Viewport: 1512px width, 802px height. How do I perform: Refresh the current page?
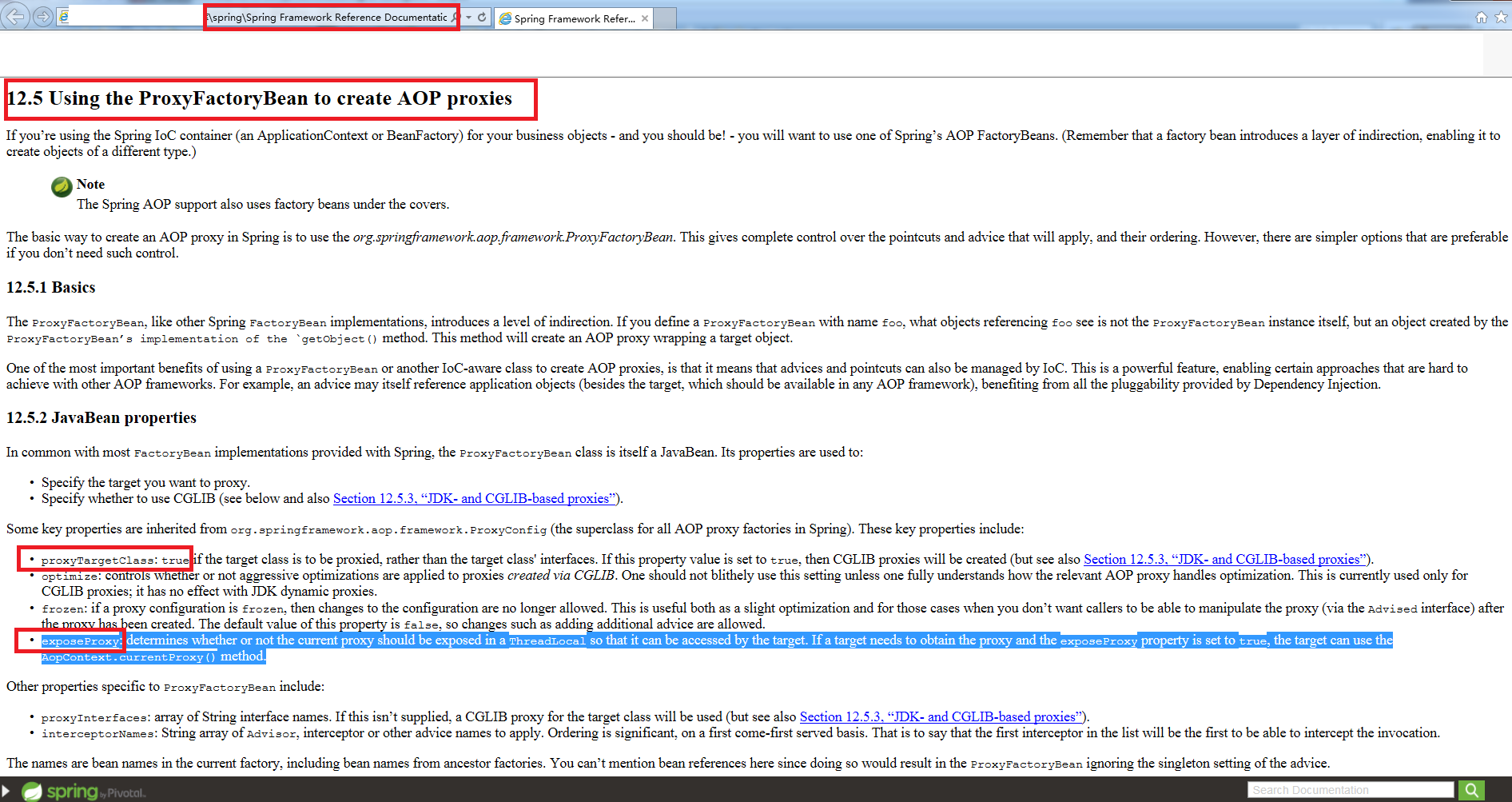pos(482,17)
